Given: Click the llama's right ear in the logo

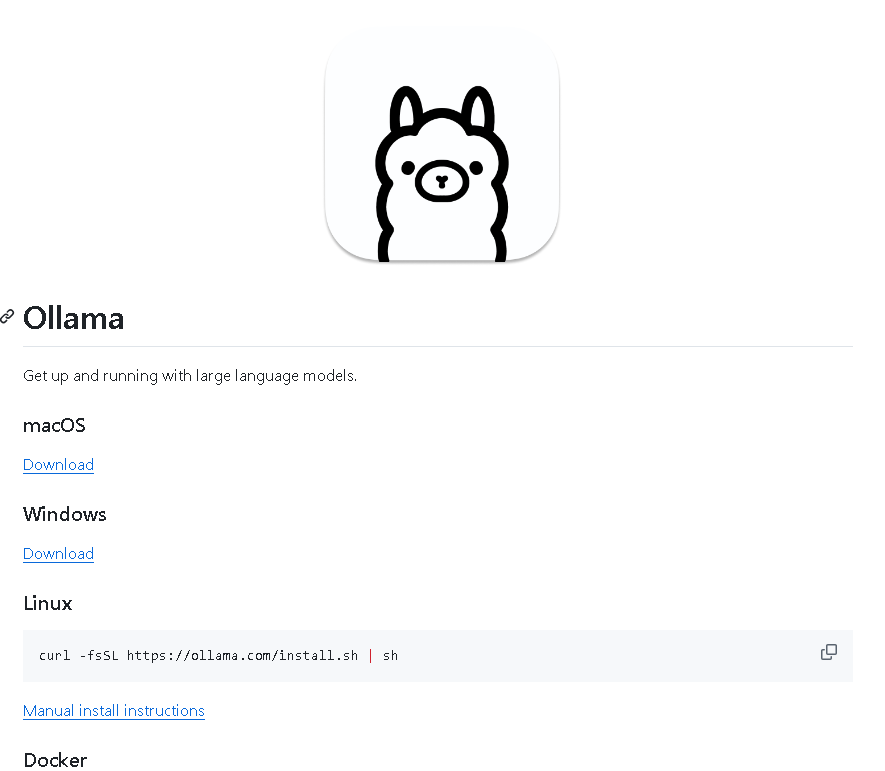Looking at the screenshot, I should (x=478, y=112).
